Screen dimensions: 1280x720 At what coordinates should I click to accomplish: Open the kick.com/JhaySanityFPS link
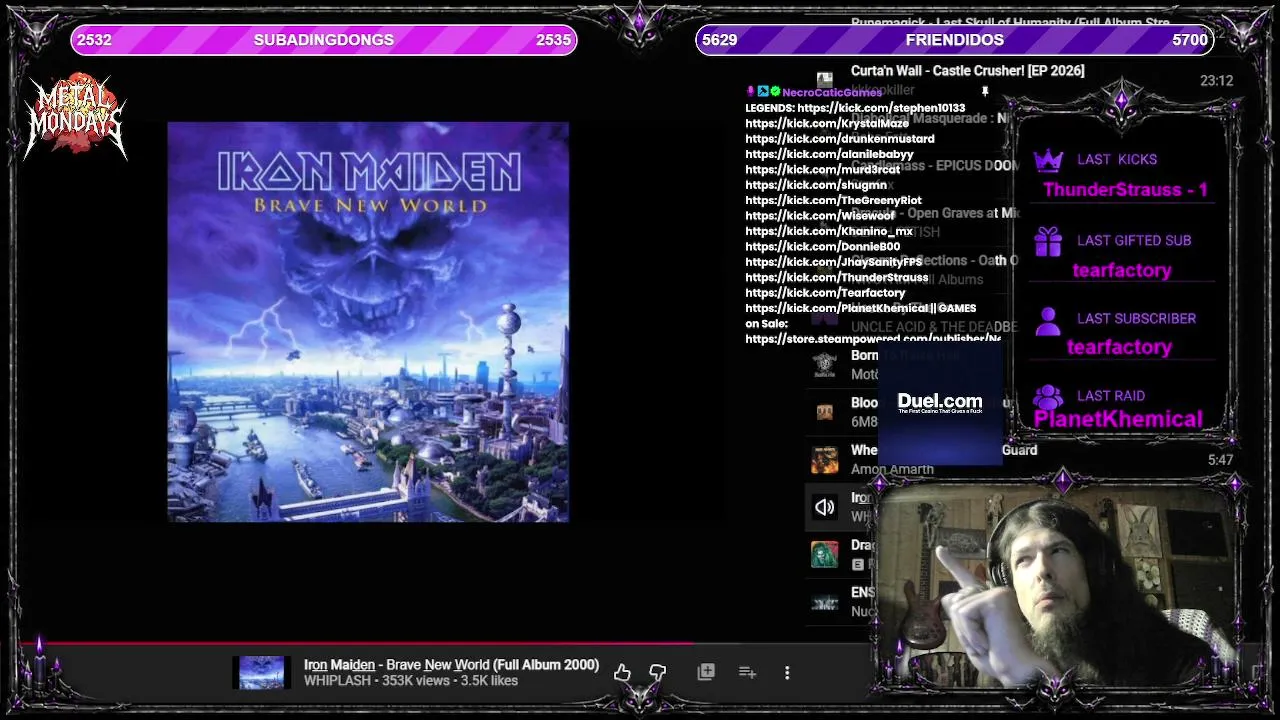point(834,262)
